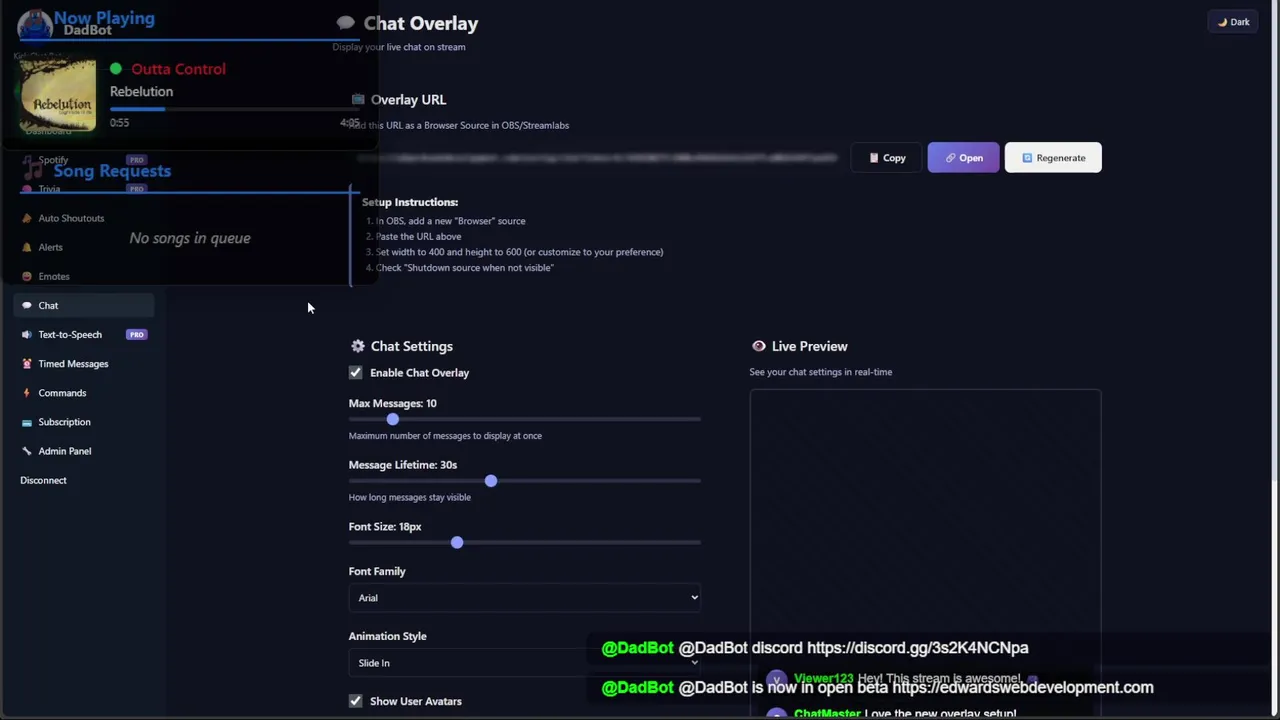Click Disconnect in the sidebar
The width and height of the screenshot is (1280, 720).
(x=43, y=480)
